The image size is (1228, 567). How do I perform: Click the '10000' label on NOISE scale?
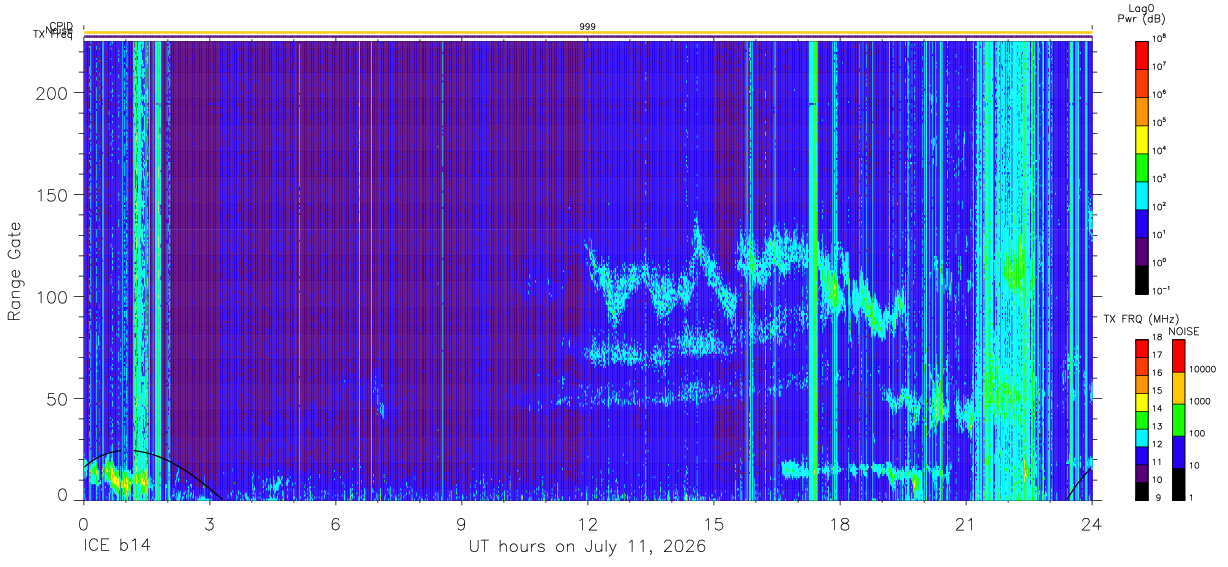coord(1202,370)
